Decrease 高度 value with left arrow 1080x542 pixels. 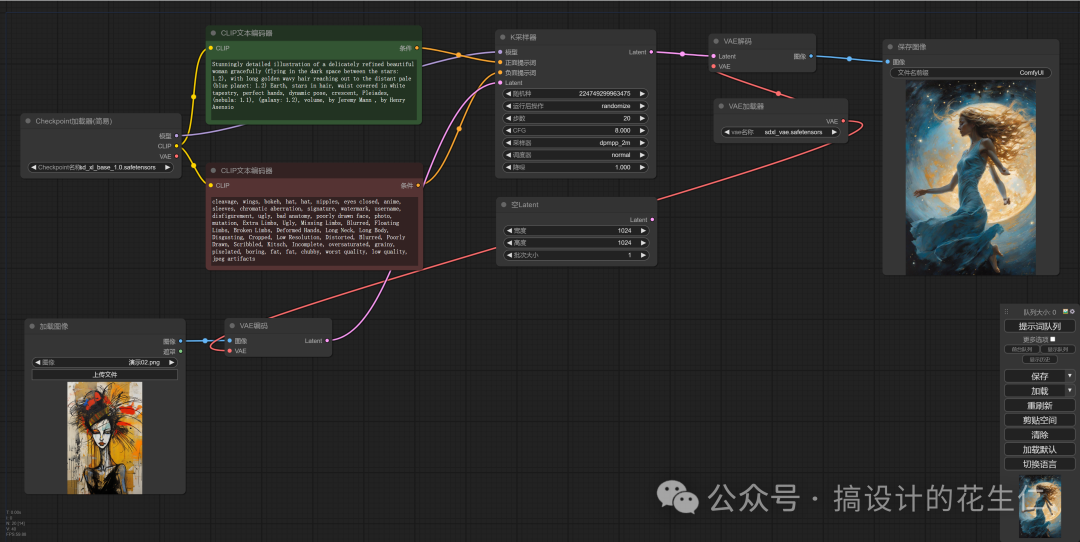[x=508, y=242]
